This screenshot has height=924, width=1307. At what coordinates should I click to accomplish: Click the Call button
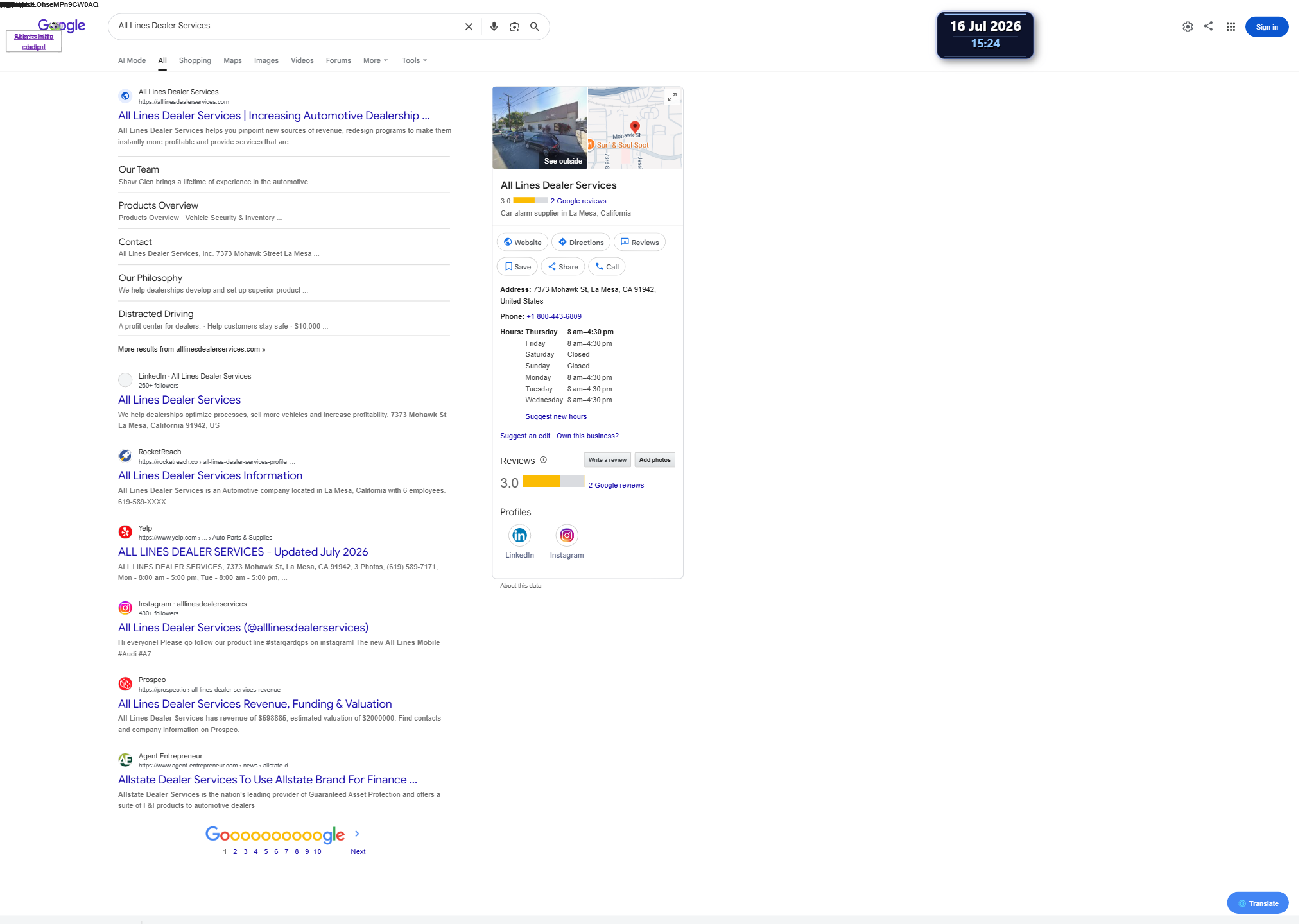[x=607, y=266]
